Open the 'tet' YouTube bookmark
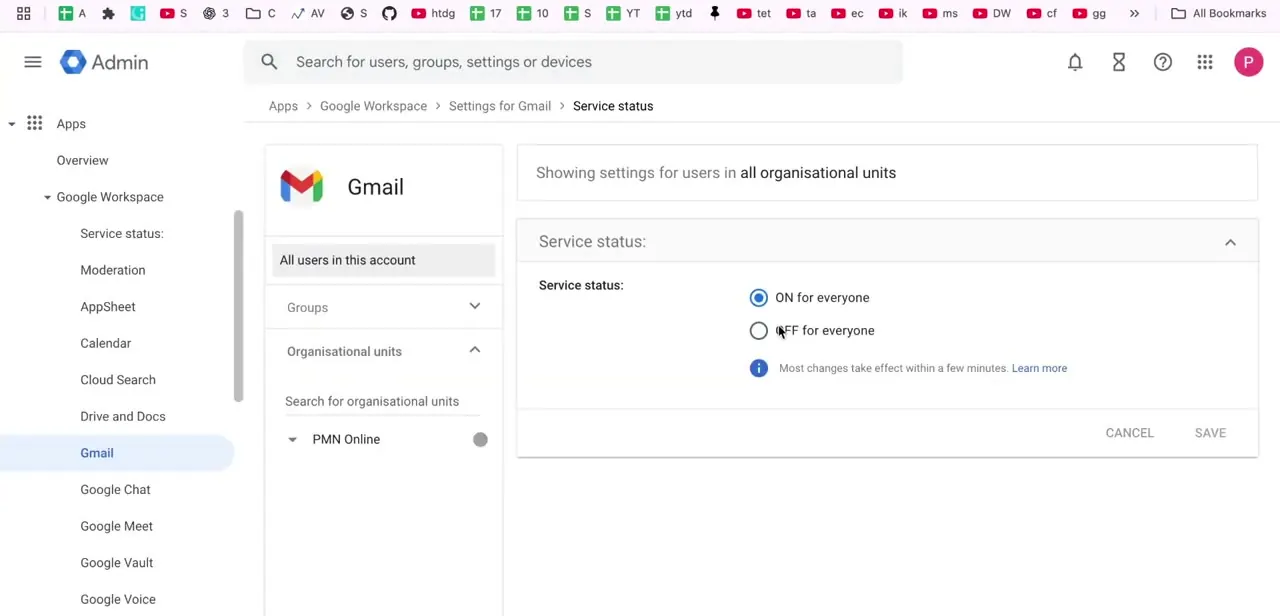The image size is (1280, 616). point(753,13)
